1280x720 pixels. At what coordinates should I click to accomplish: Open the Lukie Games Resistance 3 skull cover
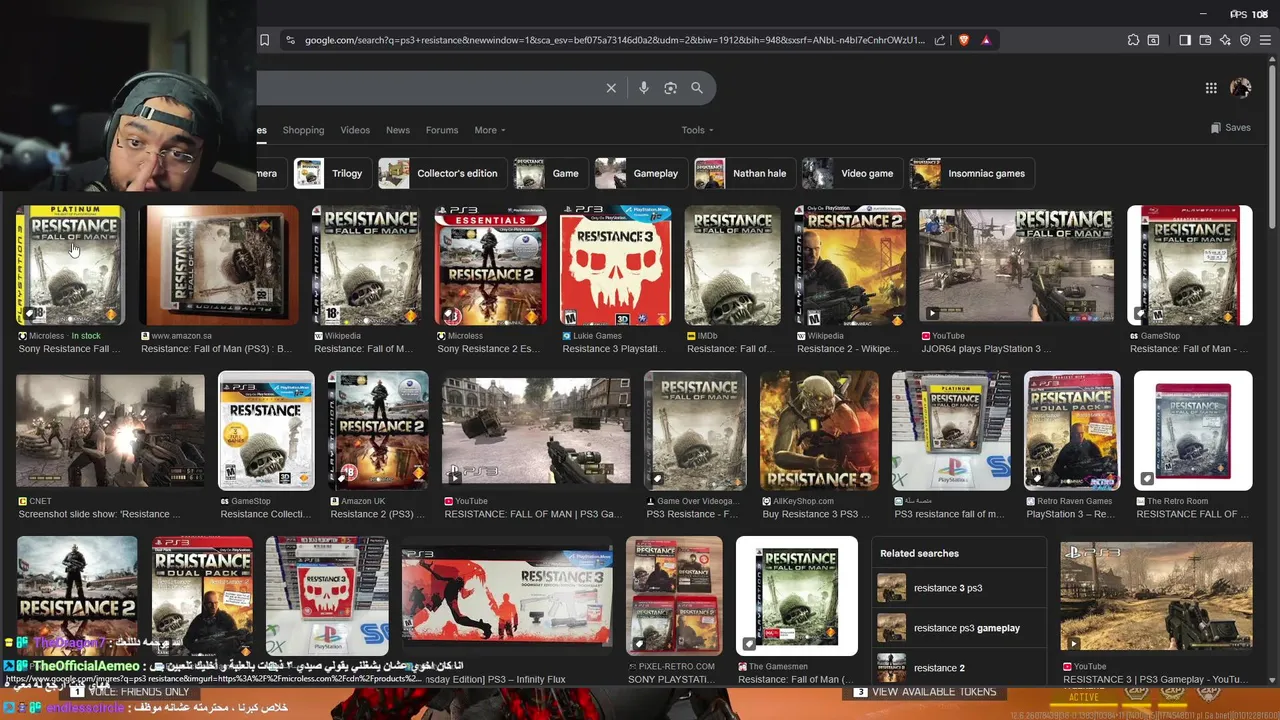[615, 265]
